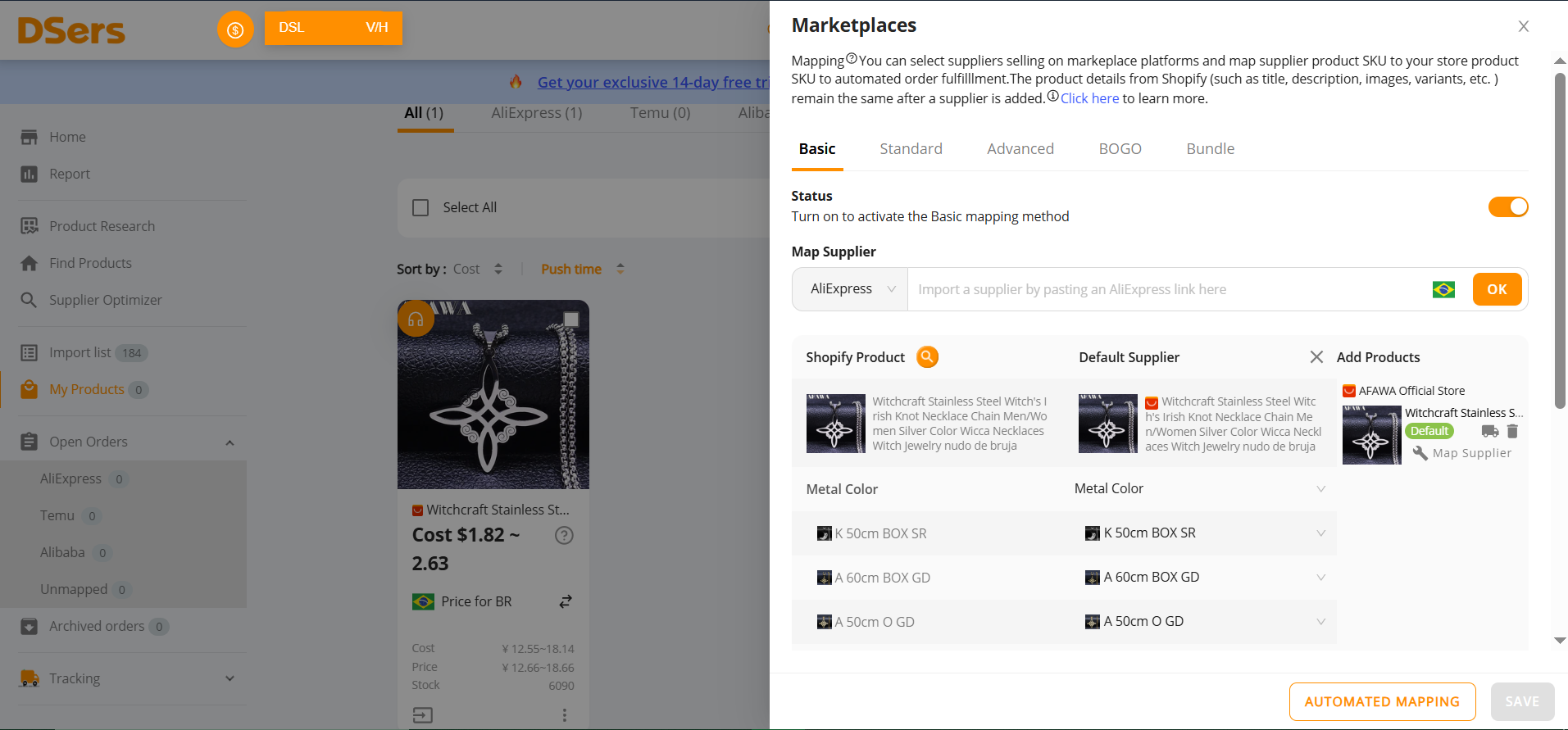Follow the 'Click here' learn more link

(1089, 98)
